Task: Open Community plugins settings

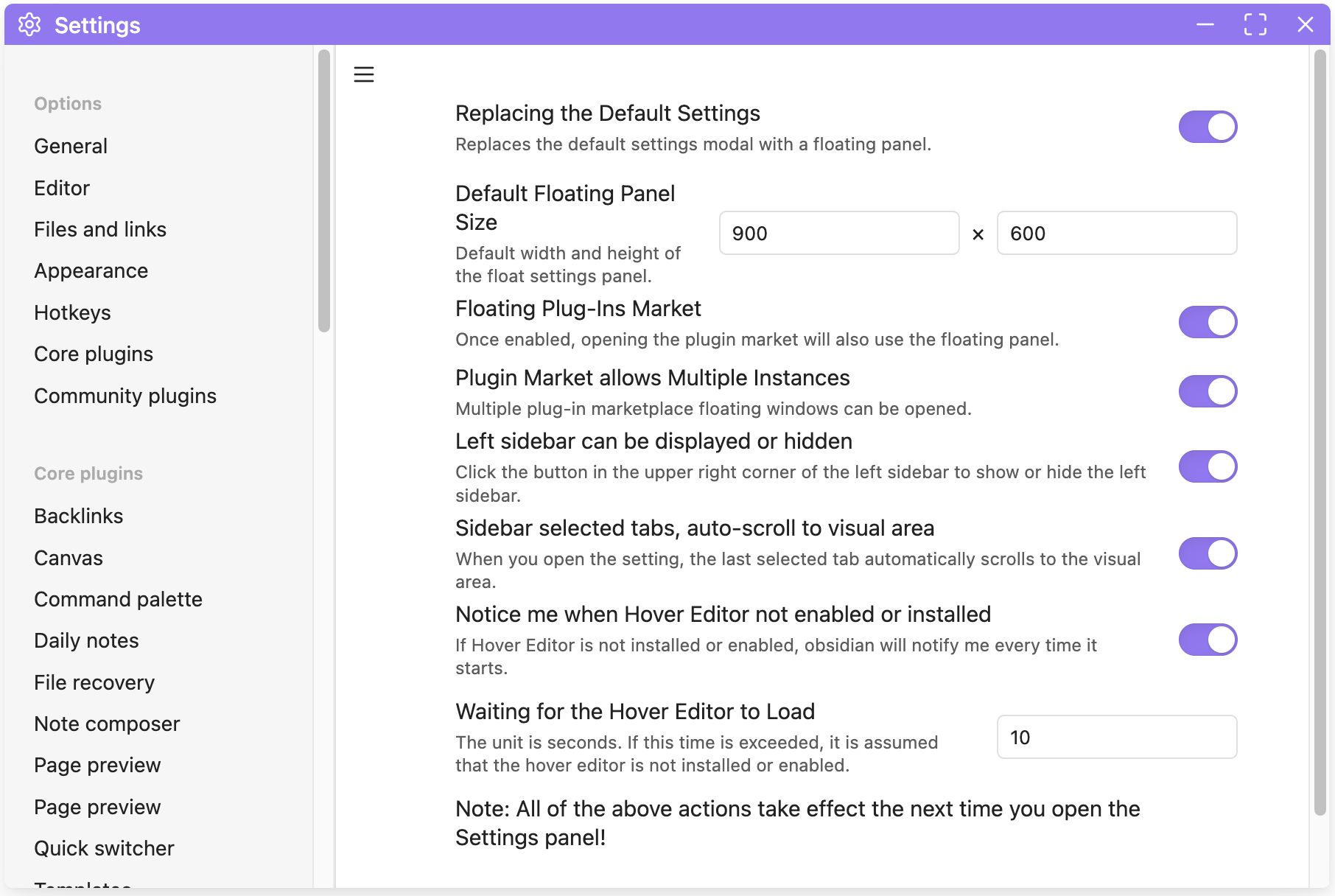Action: tap(125, 396)
